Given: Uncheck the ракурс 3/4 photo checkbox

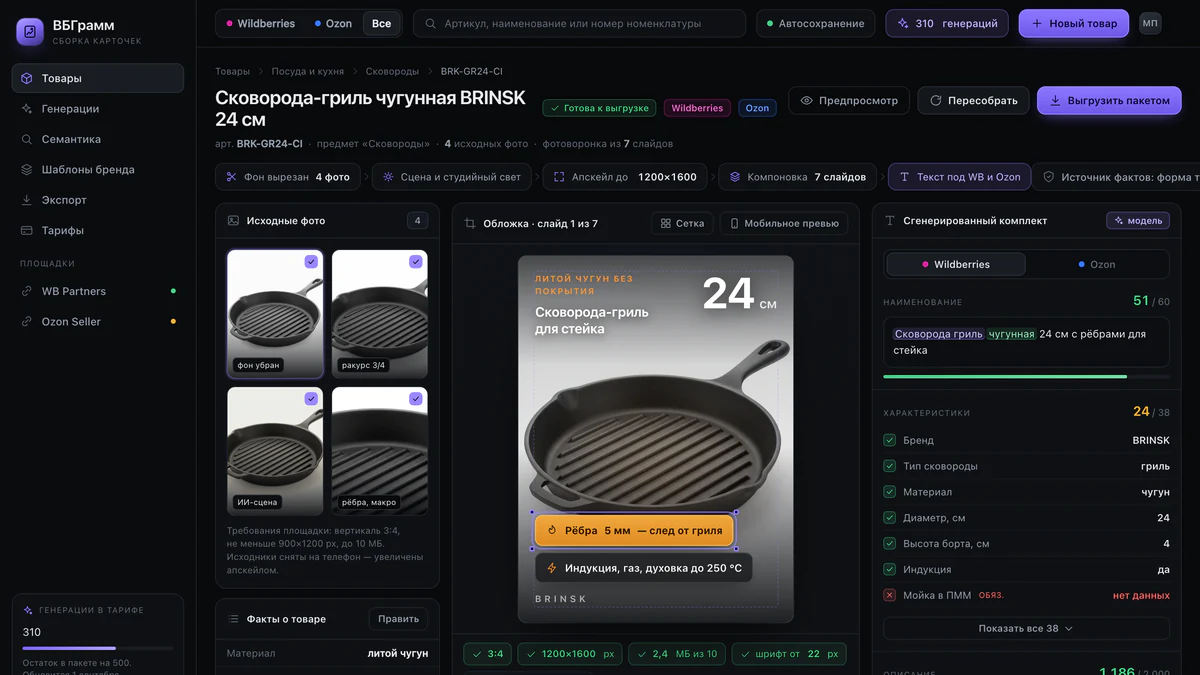Looking at the screenshot, I should [416, 262].
